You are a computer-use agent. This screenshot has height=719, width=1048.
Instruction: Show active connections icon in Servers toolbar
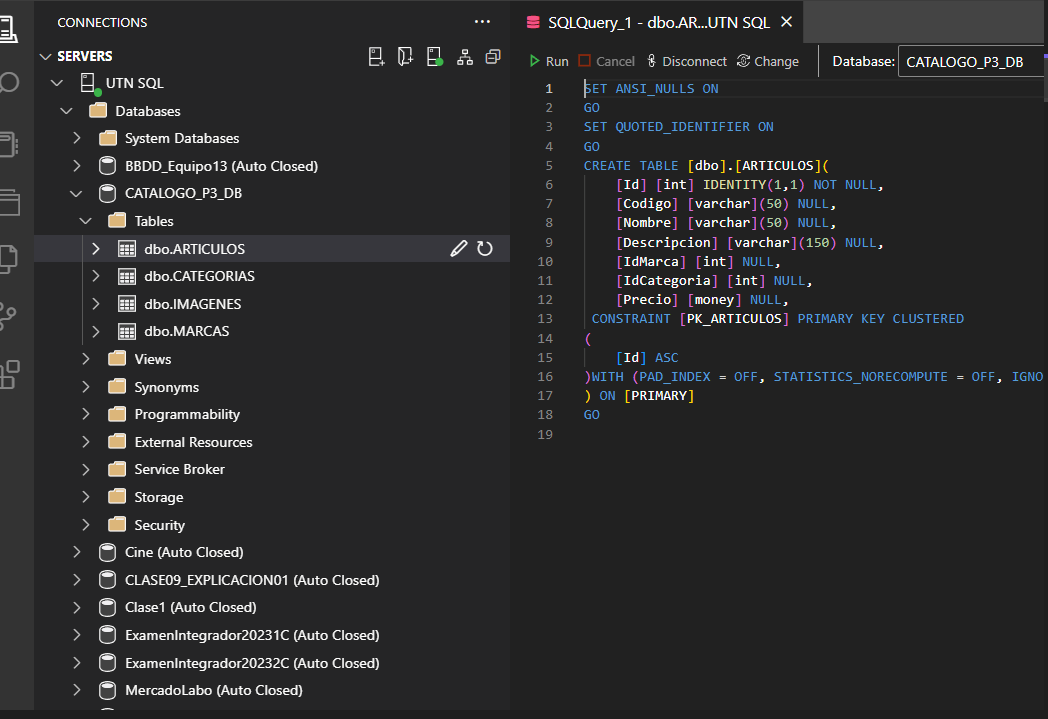(435, 57)
